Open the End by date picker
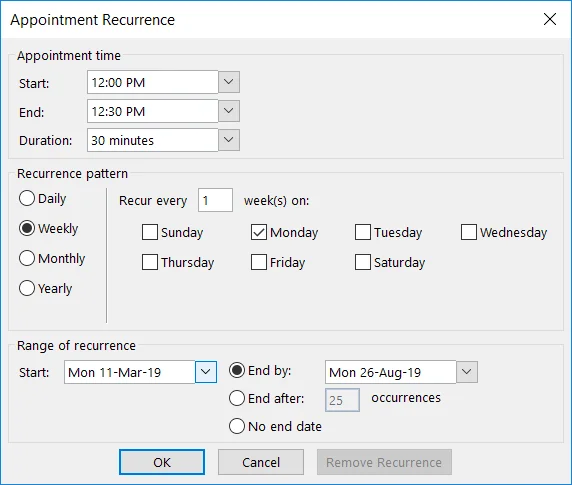572x485 pixels. click(x=467, y=372)
